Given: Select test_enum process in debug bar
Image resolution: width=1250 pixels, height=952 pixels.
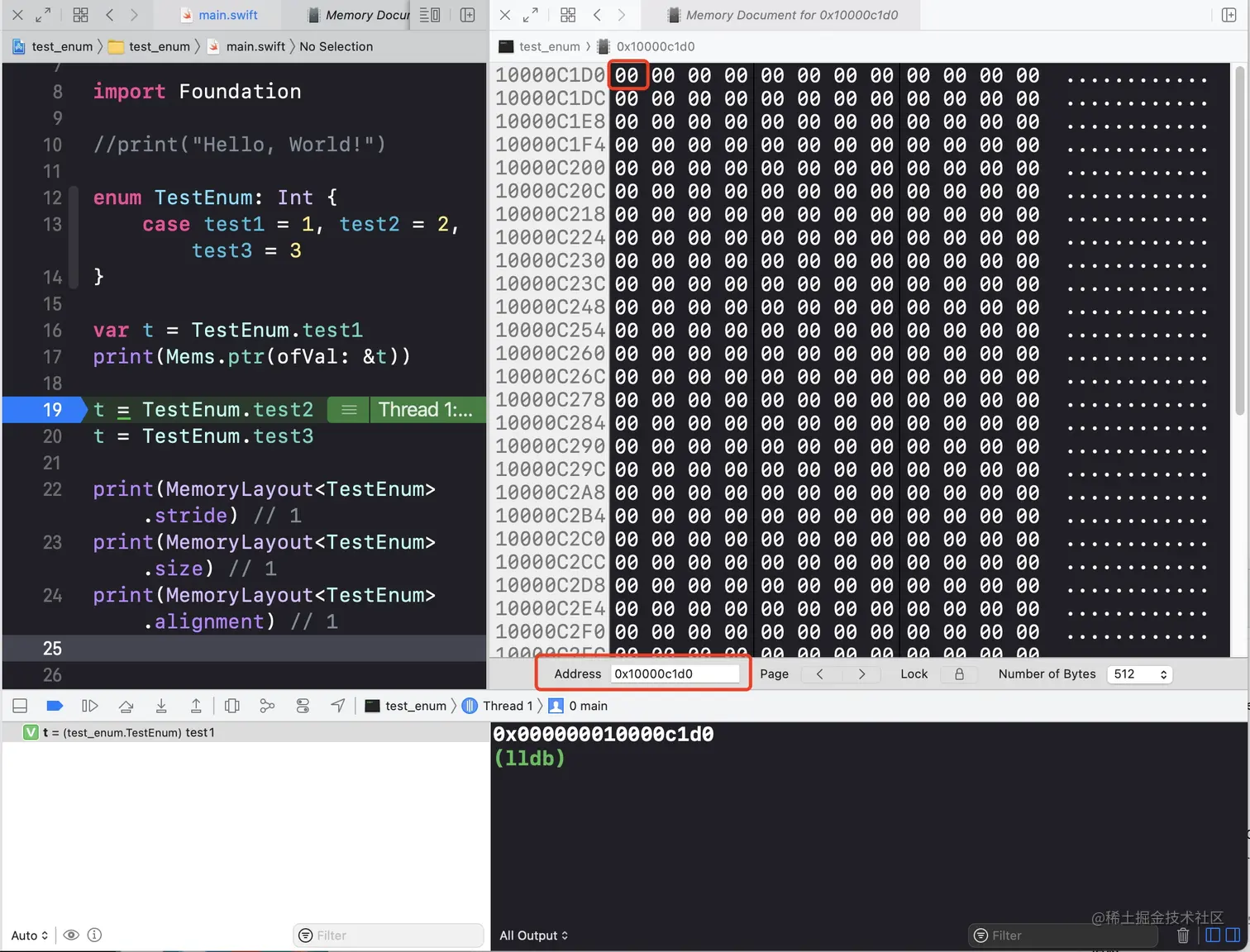Looking at the screenshot, I should click(406, 706).
